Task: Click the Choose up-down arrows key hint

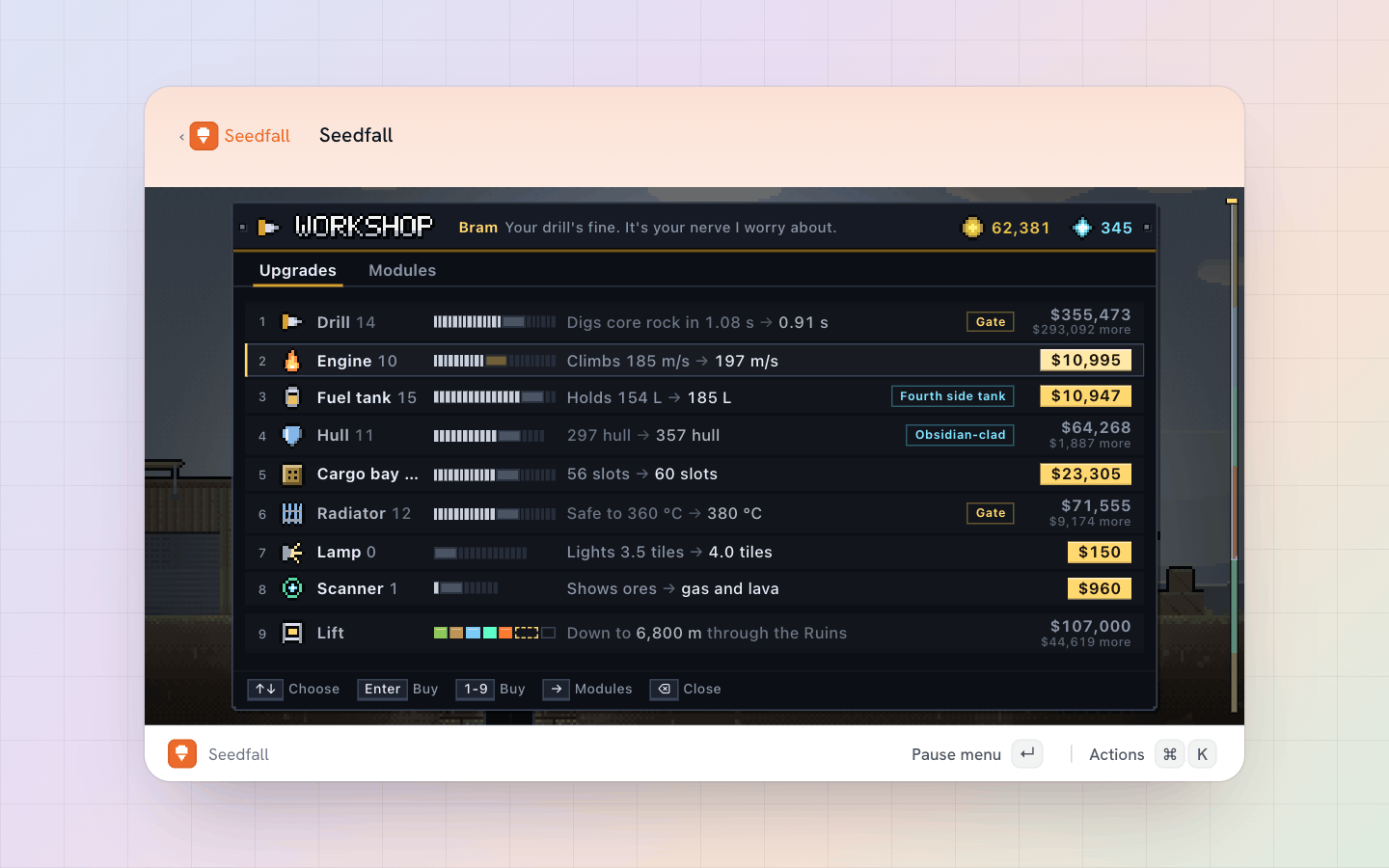Action: point(294,690)
